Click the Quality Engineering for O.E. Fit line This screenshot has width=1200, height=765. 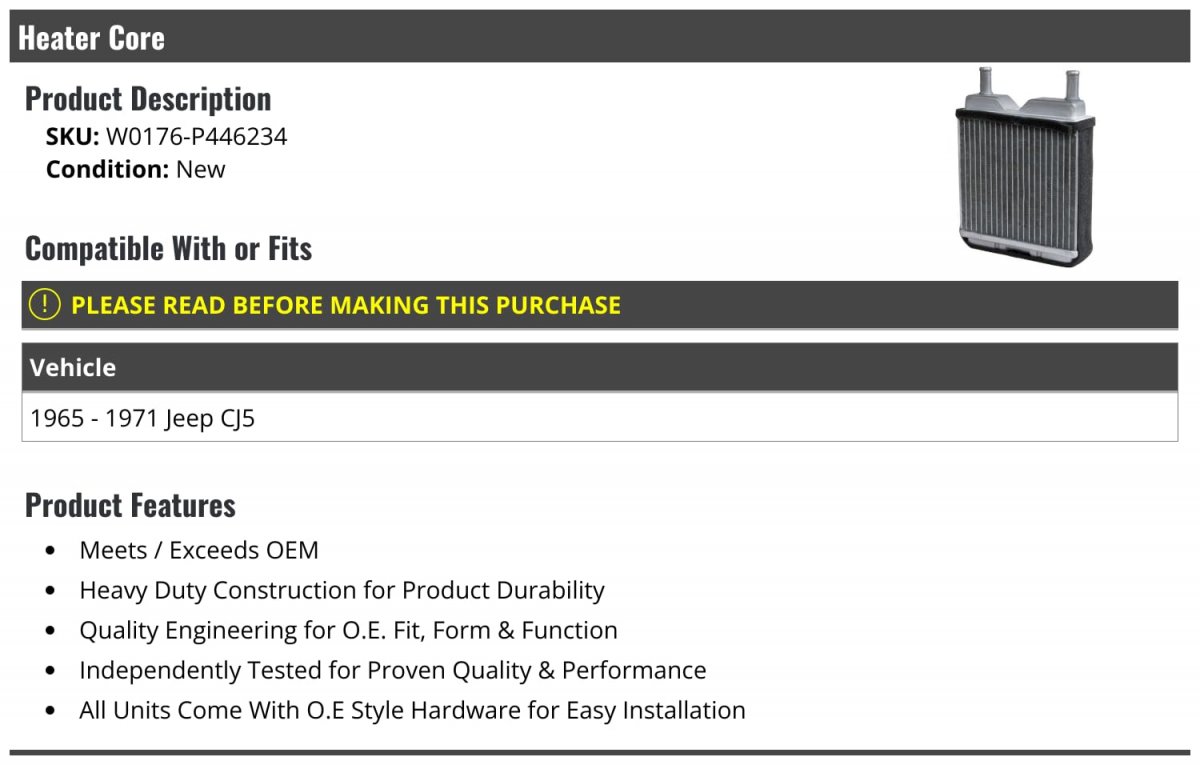click(x=348, y=630)
